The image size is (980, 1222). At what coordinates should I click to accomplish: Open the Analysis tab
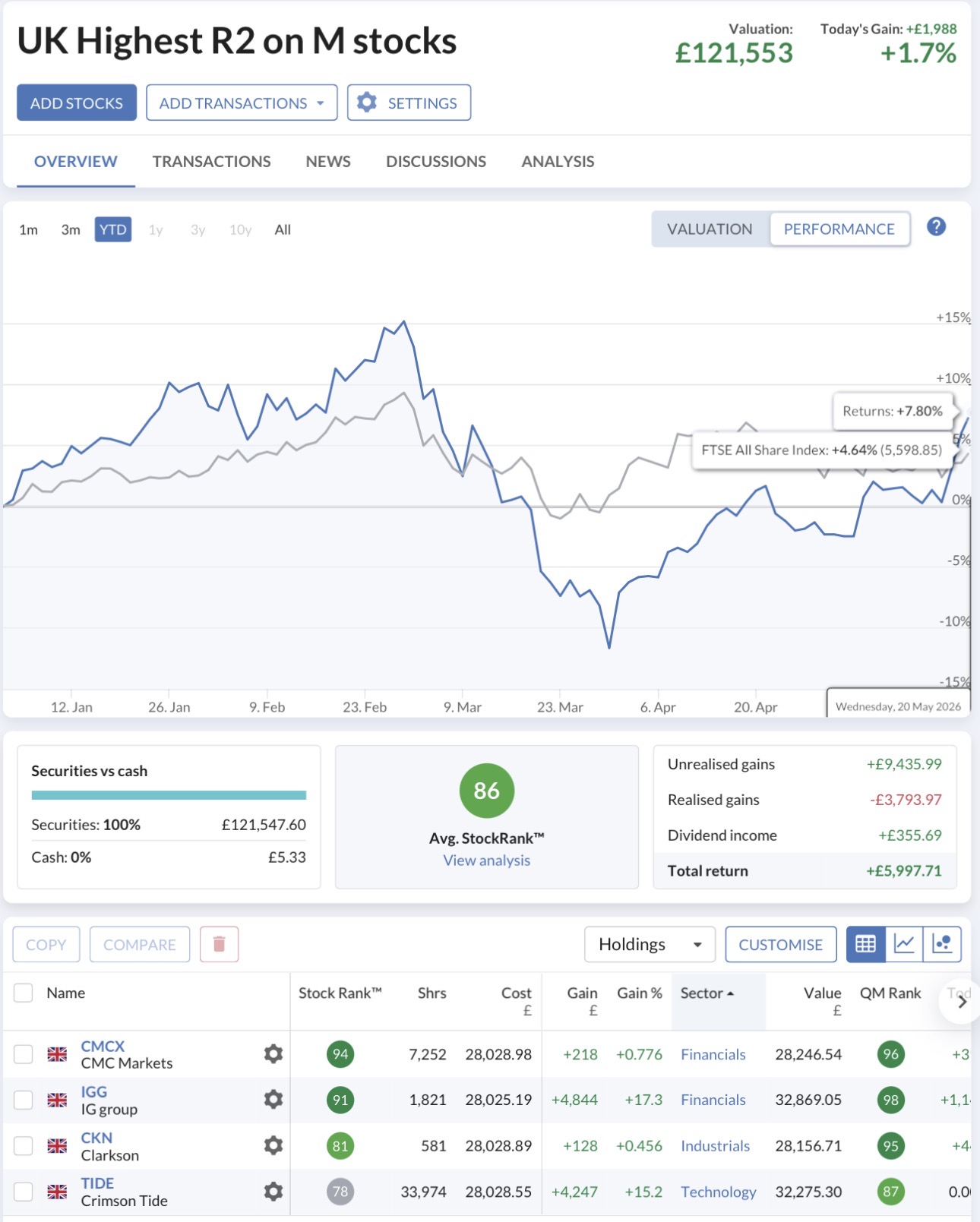[558, 162]
